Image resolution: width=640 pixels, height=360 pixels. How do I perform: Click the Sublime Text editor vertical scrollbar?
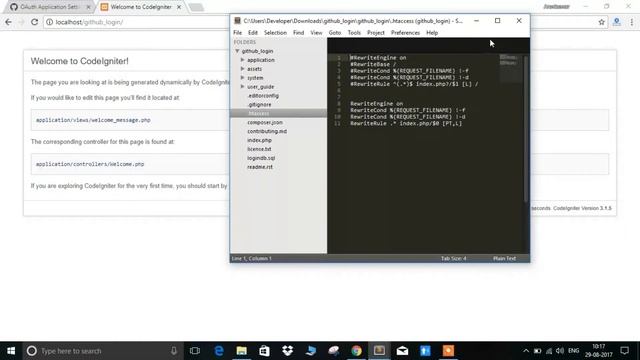pos(526,129)
